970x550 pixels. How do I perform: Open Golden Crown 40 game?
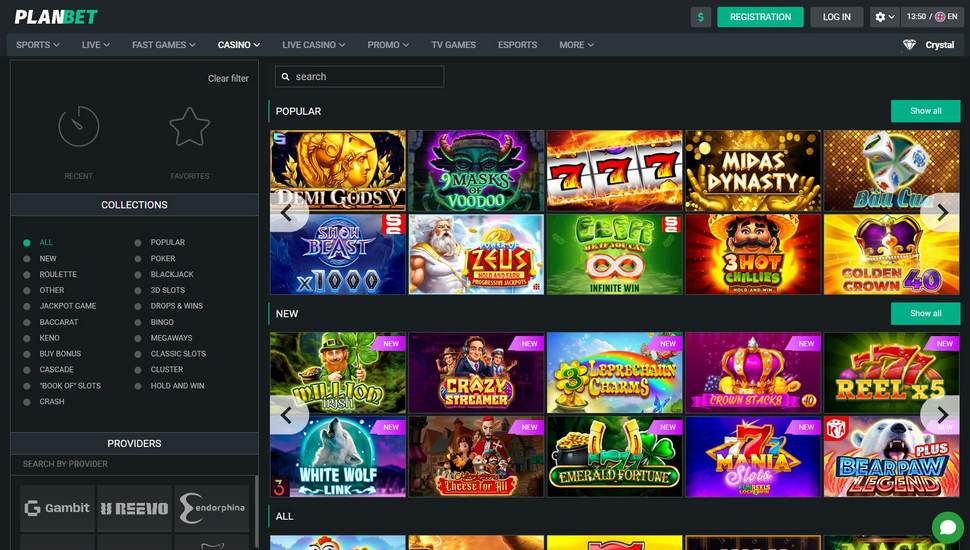point(891,254)
